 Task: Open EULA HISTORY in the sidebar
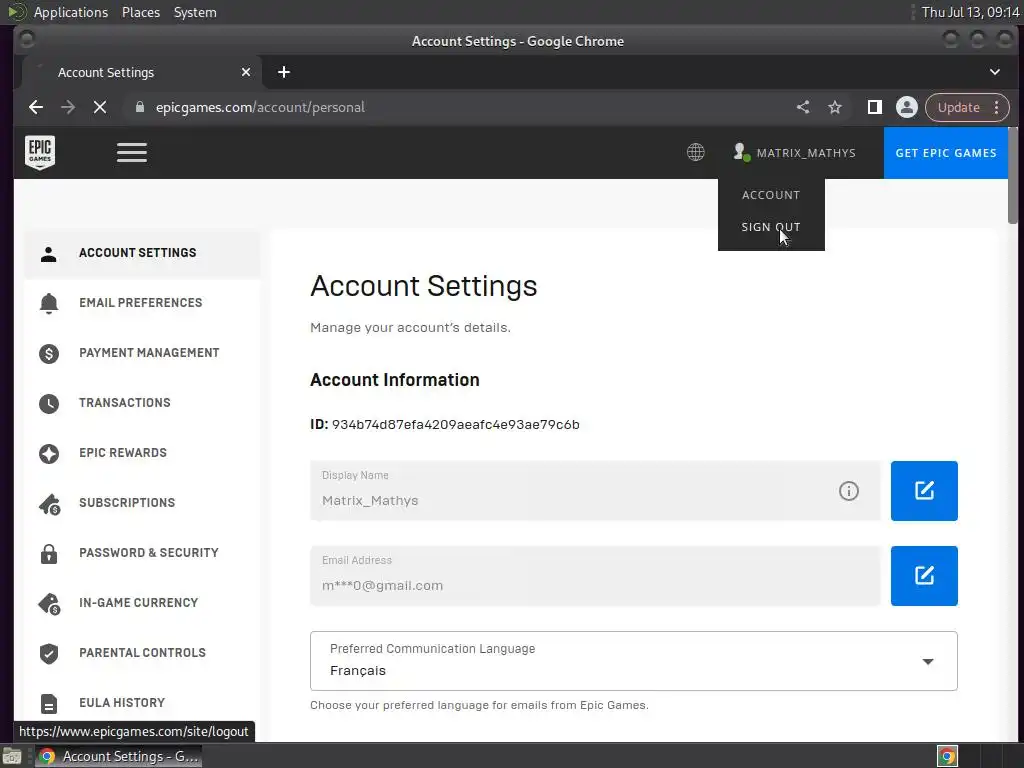coord(122,703)
